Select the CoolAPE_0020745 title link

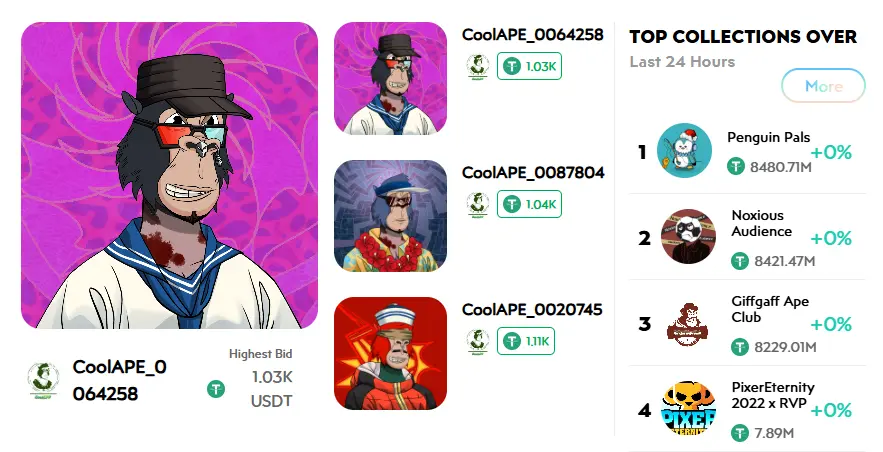[x=532, y=310]
